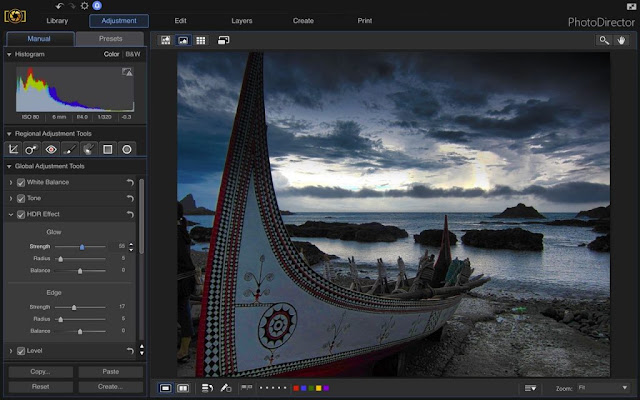Select the Adjustment Brush tool

click(70, 149)
